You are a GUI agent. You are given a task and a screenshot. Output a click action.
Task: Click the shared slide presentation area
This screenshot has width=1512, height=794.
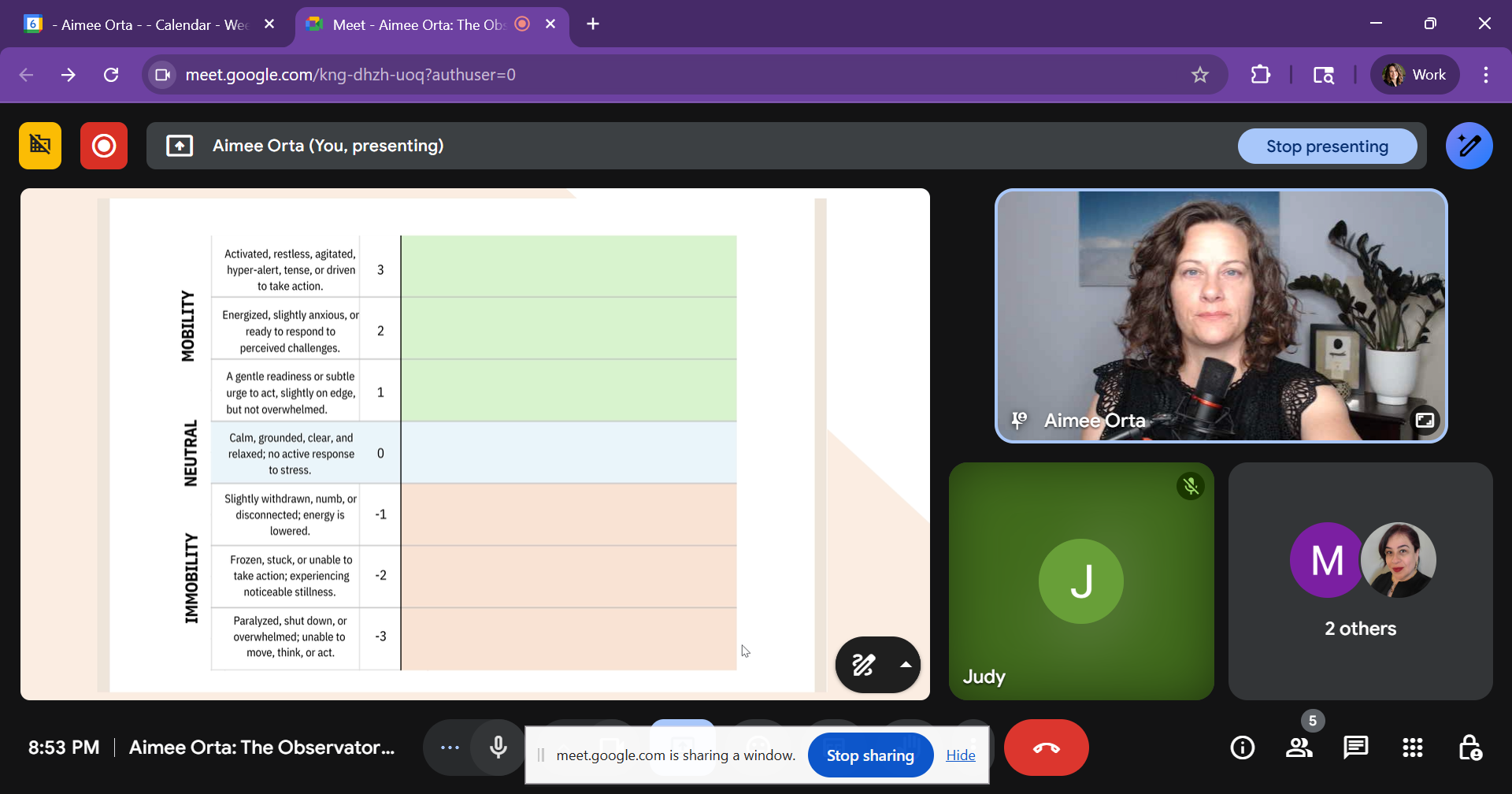coord(475,444)
